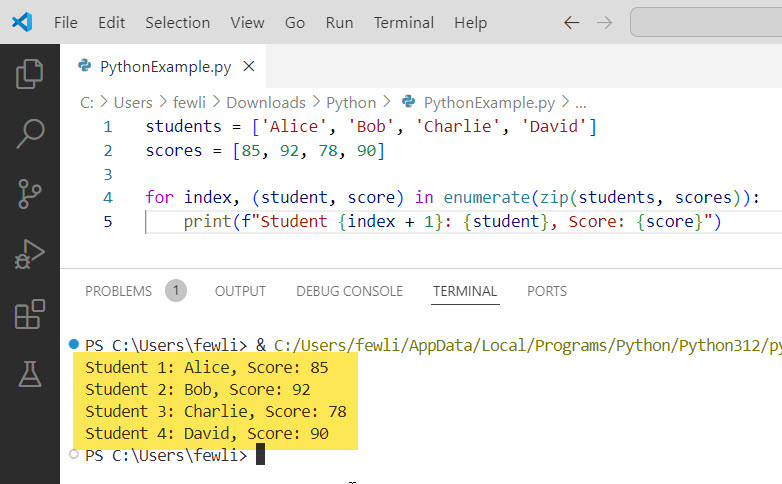The width and height of the screenshot is (782, 484).
Task: Switch to the PROBLEMS panel tab
Action: 118,291
